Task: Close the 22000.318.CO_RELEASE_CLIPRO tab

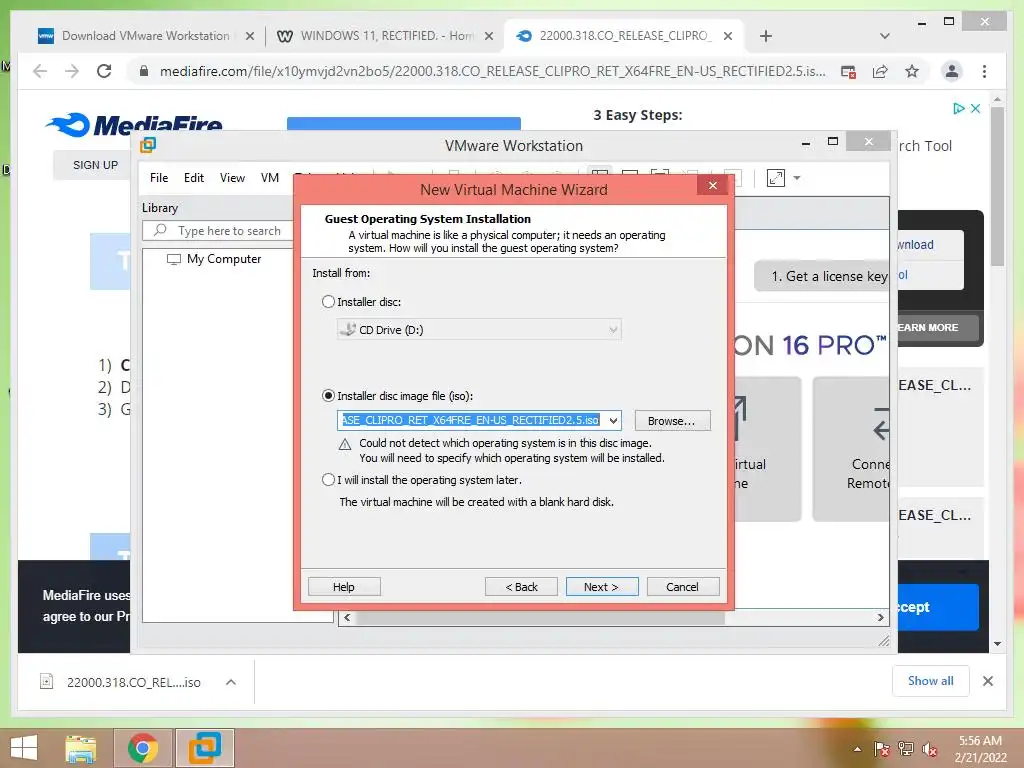Action: tap(728, 36)
